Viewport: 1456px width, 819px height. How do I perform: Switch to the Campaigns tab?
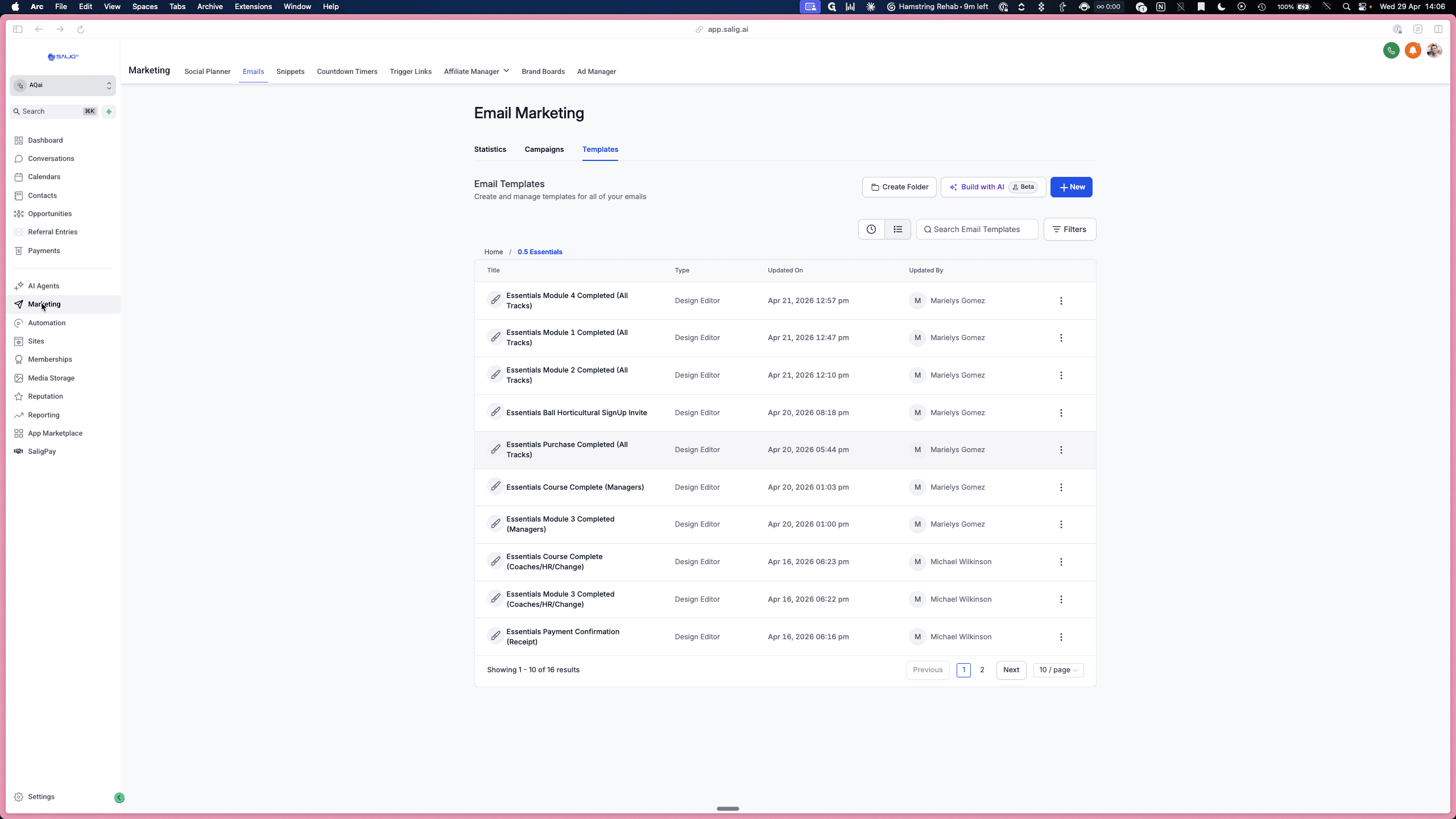coord(544,149)
